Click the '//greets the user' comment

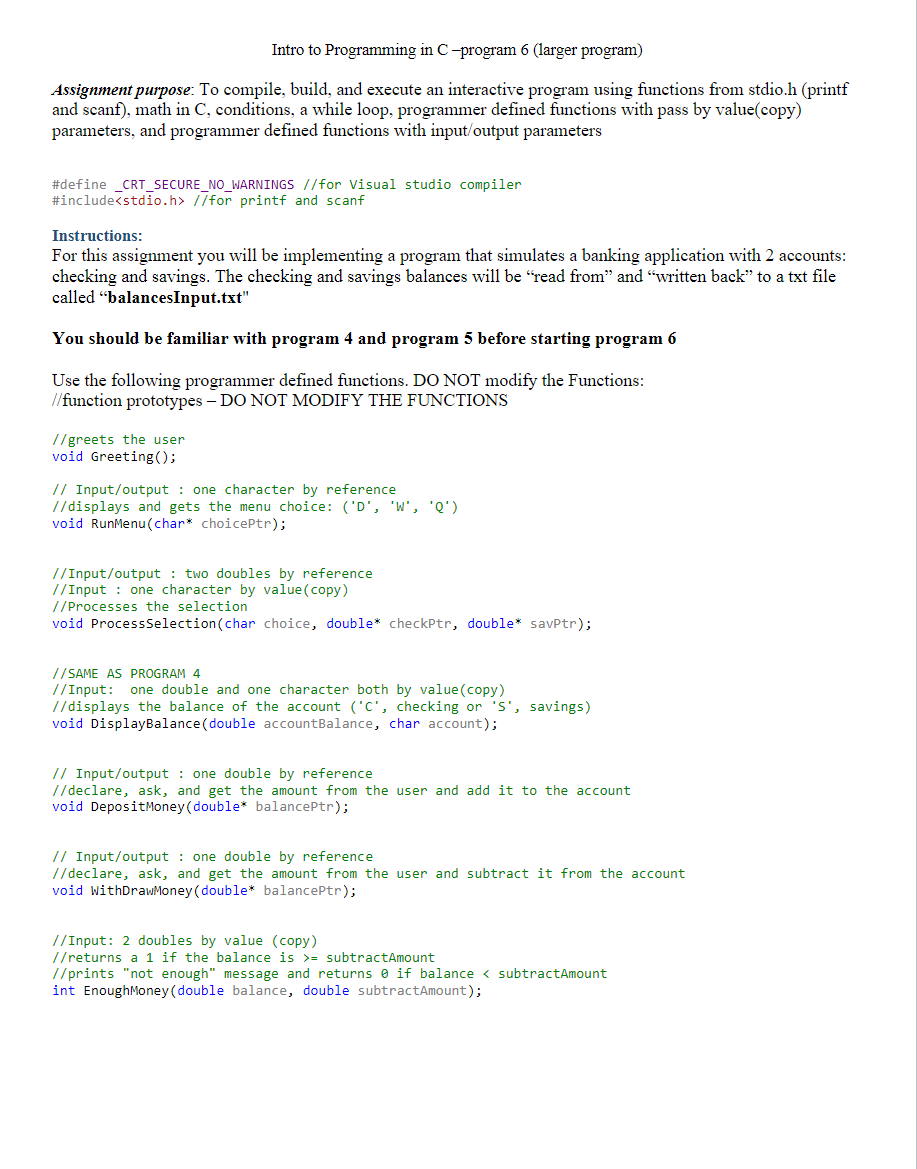click(118, 439)
